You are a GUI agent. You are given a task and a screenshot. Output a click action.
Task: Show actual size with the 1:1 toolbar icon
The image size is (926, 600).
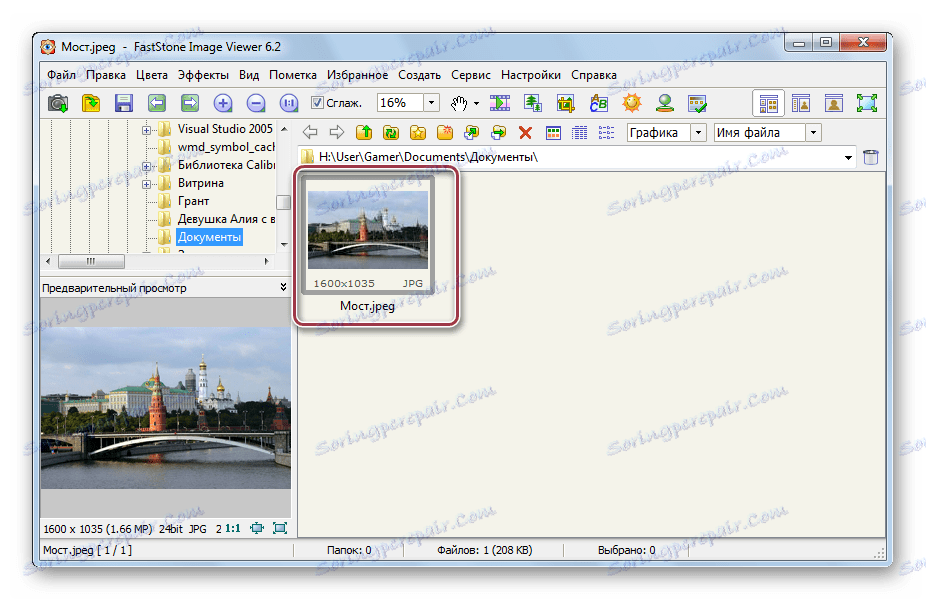coord(289,103)
